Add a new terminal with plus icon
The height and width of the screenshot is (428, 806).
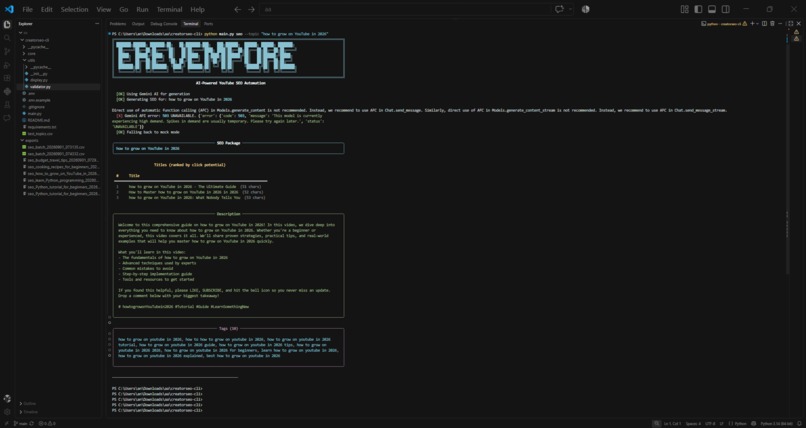pyautogui.click(x=753, y=23)
